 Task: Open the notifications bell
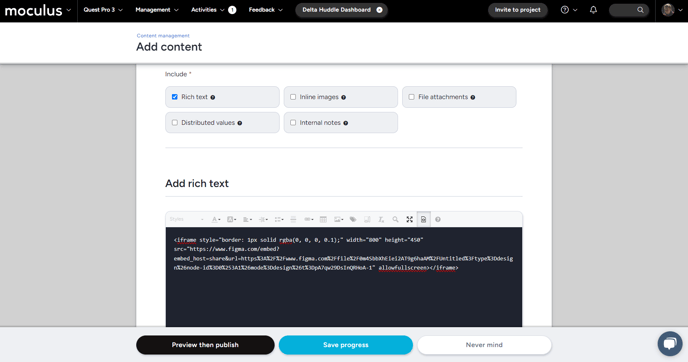[593, 10]
